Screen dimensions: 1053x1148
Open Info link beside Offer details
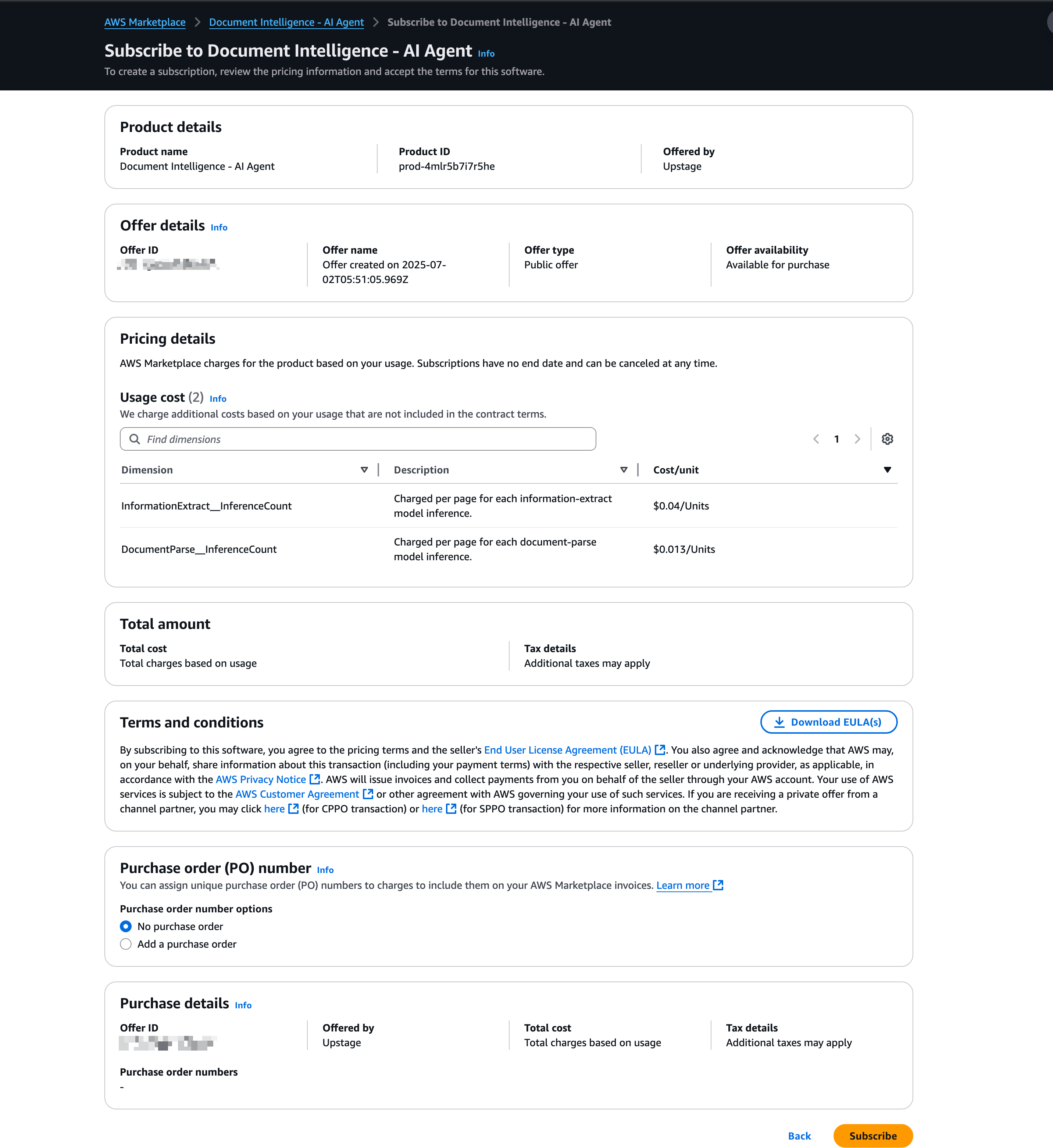point(219,227)
